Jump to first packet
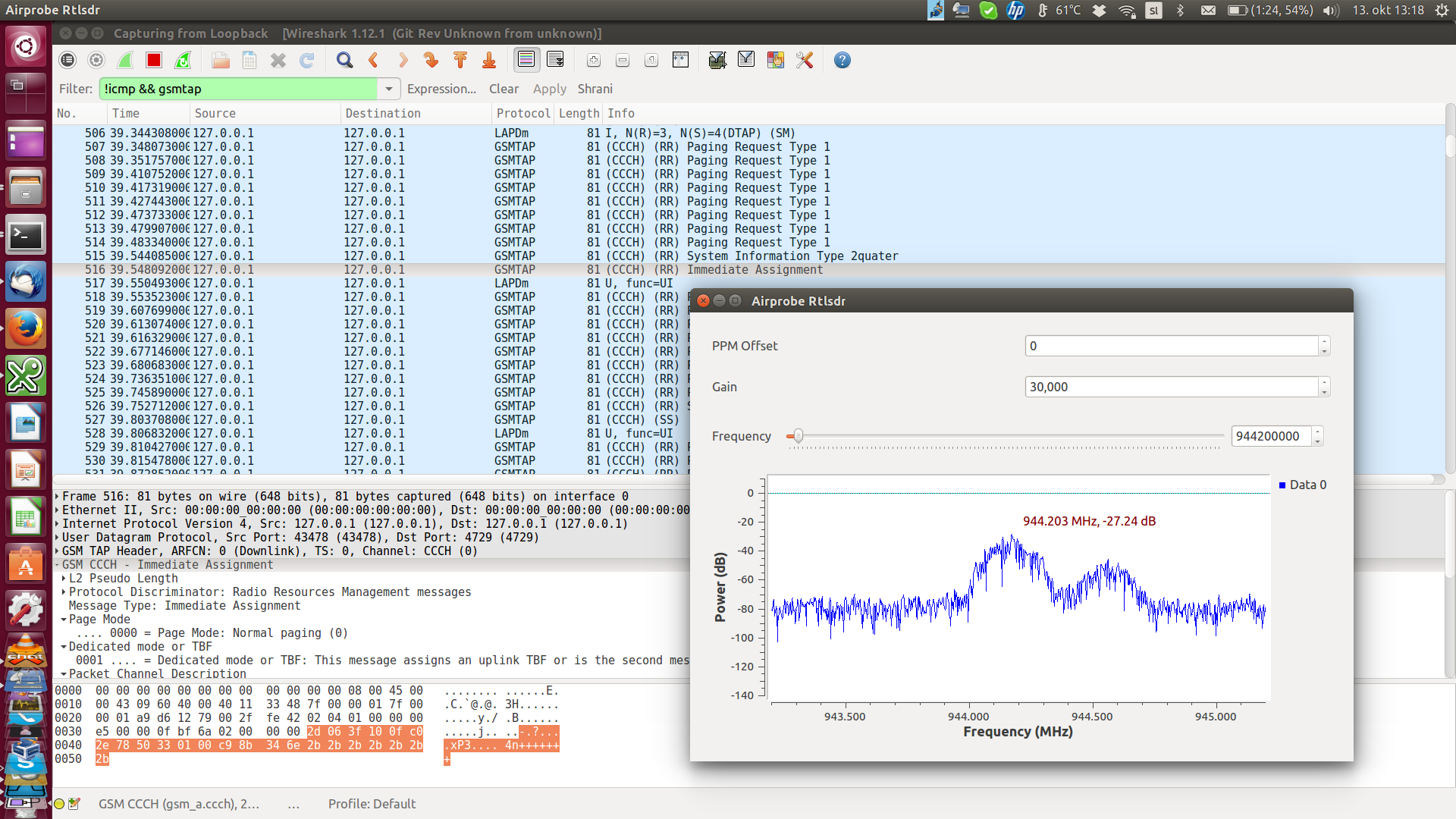Screen dimensions: 1456x819 click(x=460, y=60)
